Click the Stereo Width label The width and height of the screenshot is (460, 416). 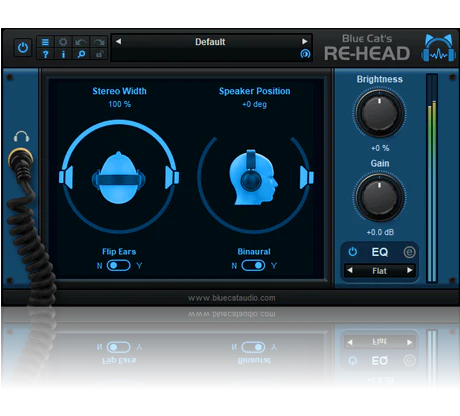pos(119,91)
